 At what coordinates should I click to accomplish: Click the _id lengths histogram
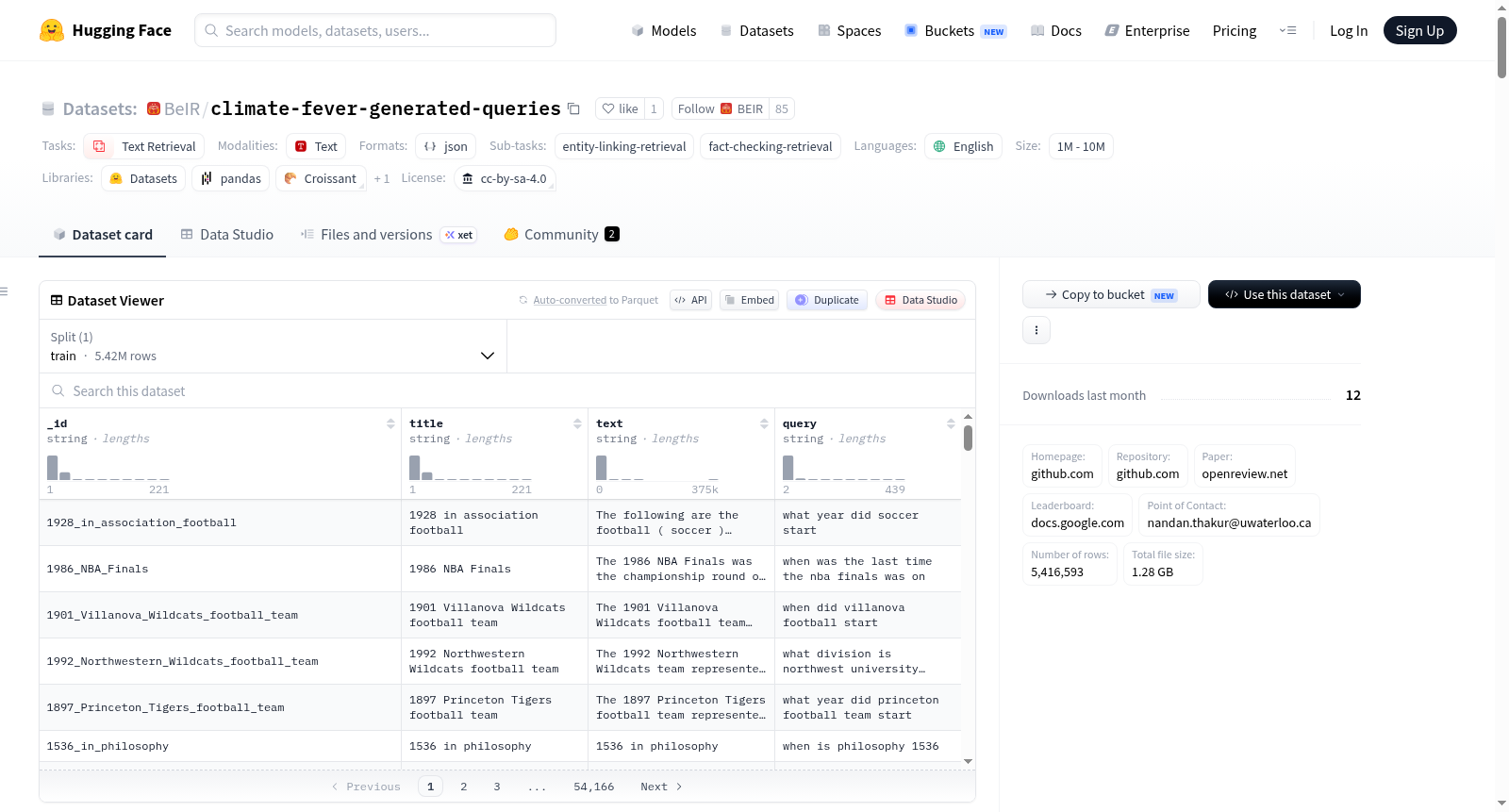point(108,468)
